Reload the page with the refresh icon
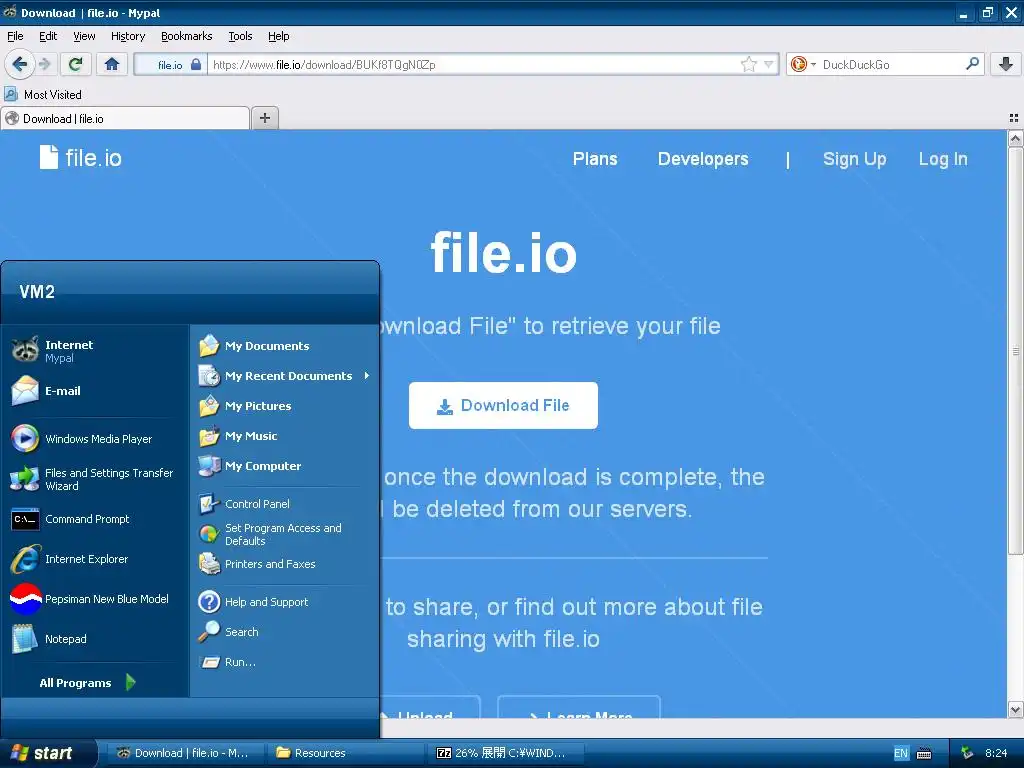Image resolution: width=1024 pixels, height=768 pixels. (x=75, y=64)
